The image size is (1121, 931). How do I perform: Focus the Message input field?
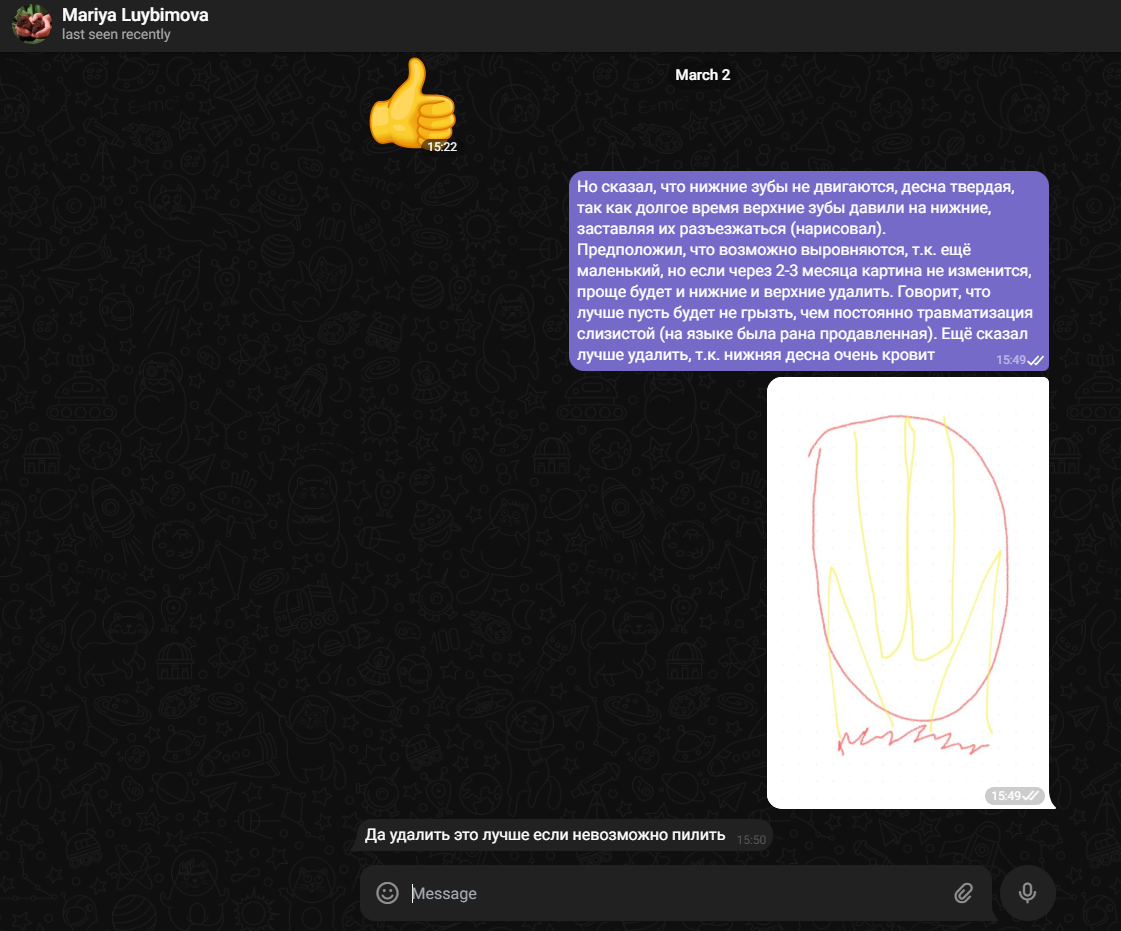[670, 893]
